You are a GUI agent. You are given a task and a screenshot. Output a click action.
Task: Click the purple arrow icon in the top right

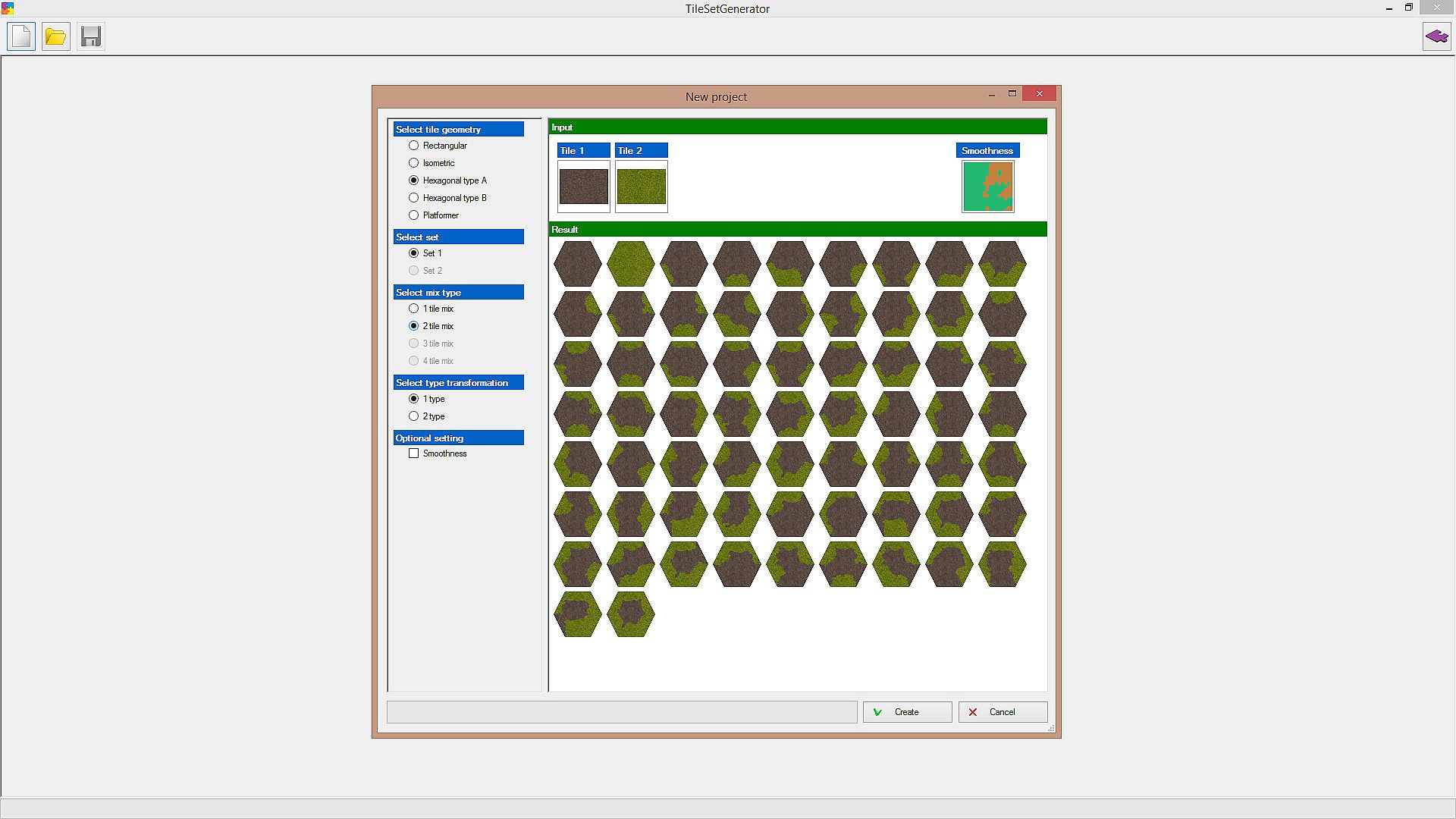pos(1436,36)
